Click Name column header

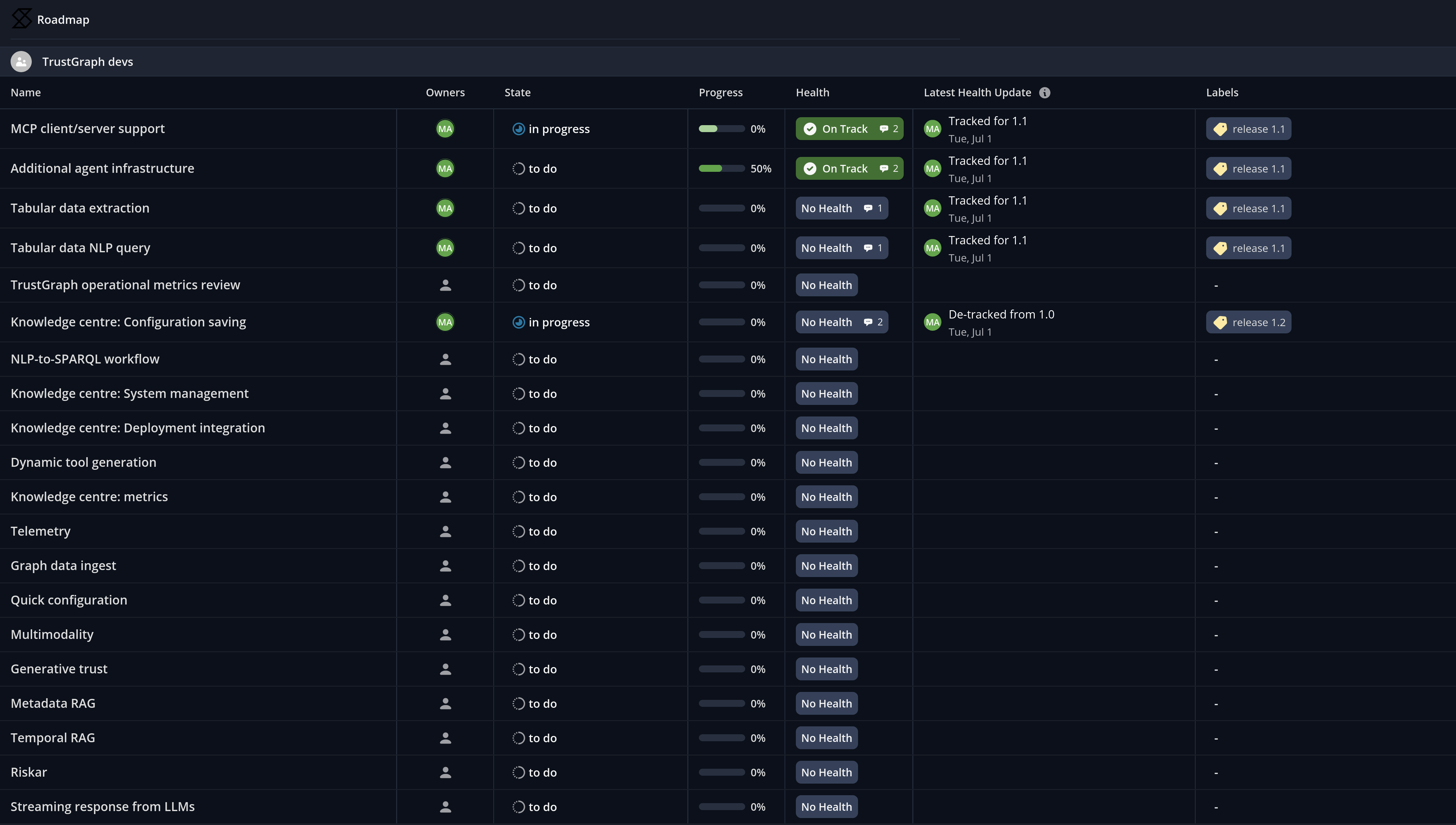(x=25, y=92)
